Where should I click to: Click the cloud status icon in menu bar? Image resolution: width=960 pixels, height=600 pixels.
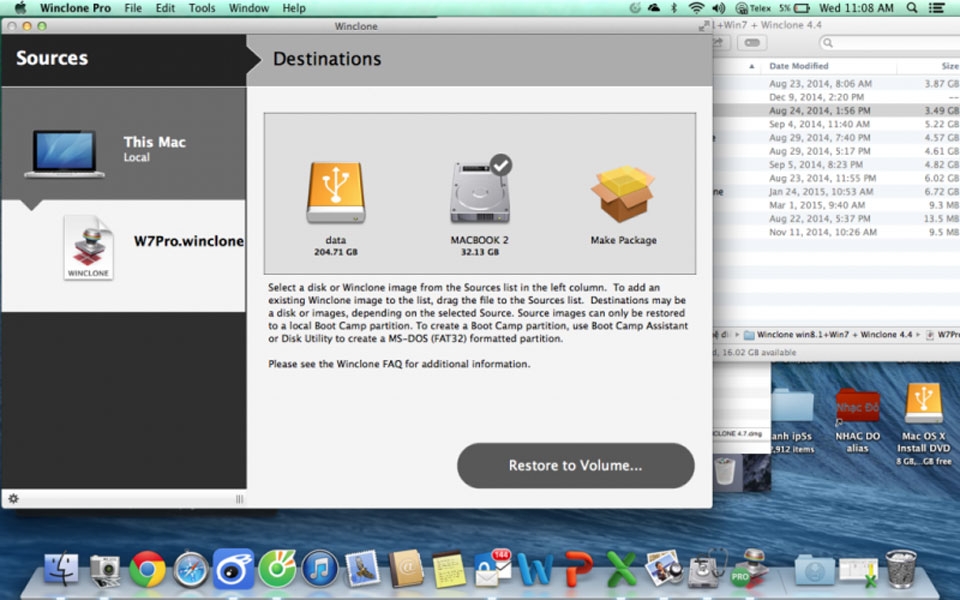[654, 8]
